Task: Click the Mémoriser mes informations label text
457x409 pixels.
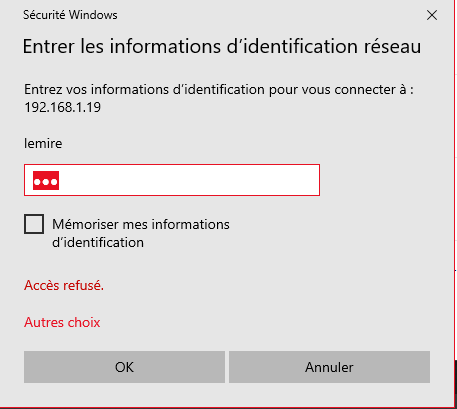Action: 141,224
